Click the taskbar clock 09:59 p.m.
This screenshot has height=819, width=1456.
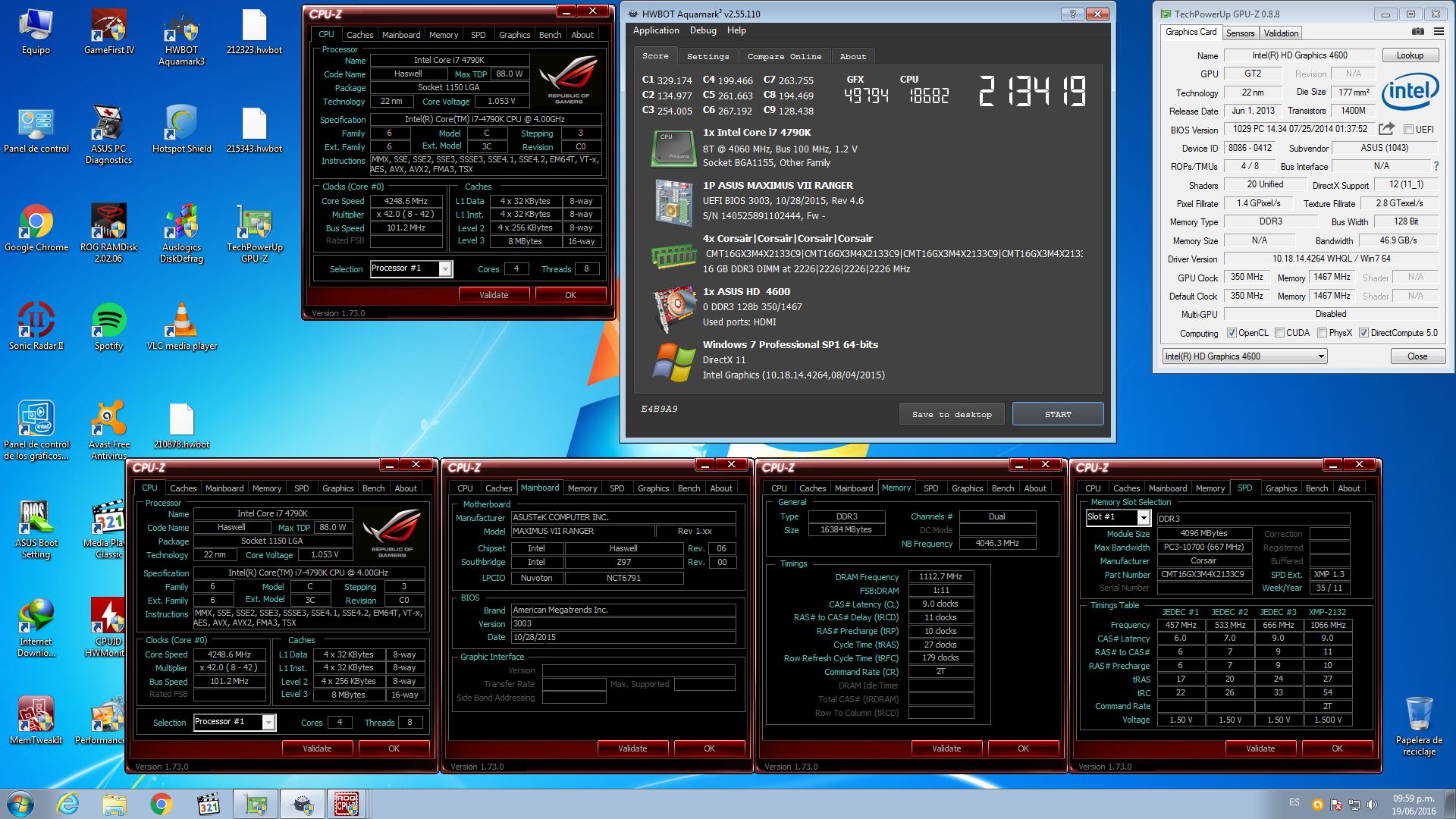(1414, 804)
